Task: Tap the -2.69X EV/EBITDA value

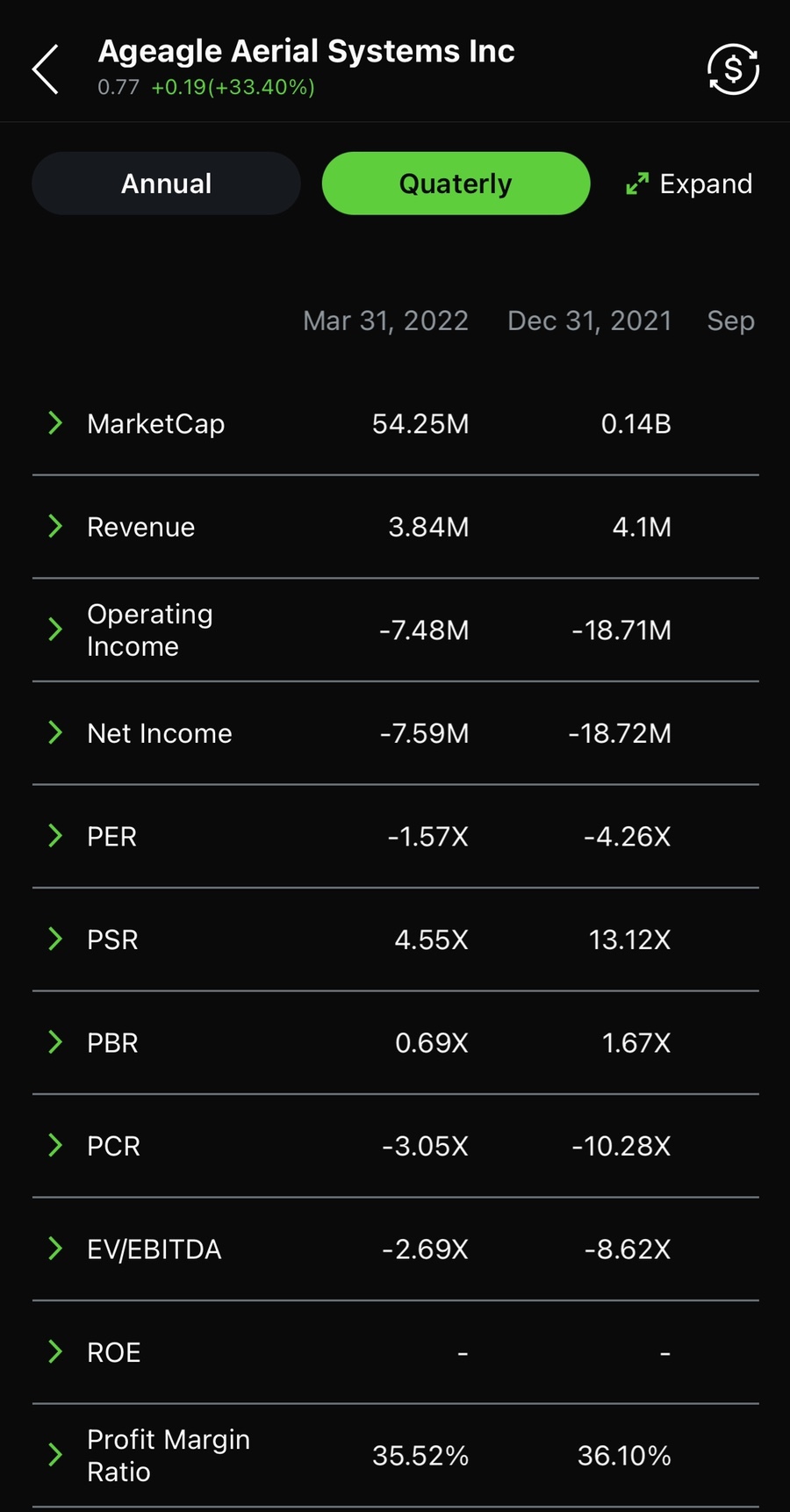Action: pyautogui.click(x=426, y=1249)
